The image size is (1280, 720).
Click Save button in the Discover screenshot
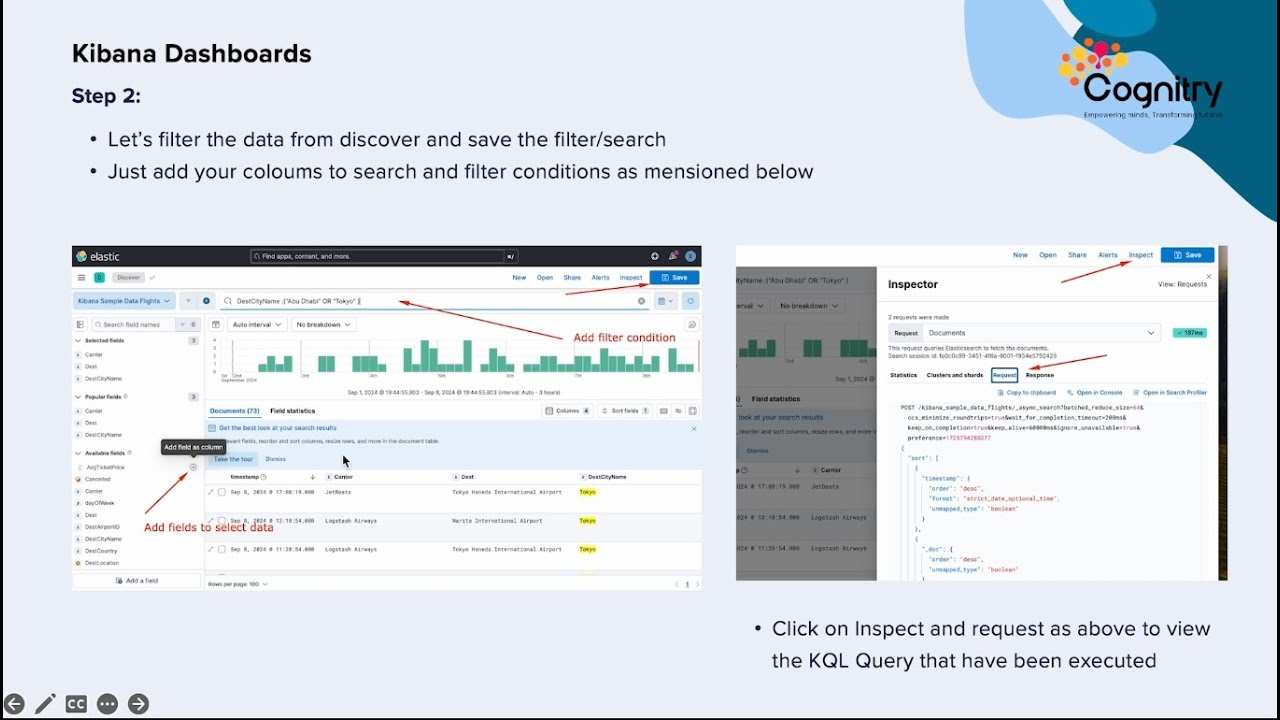pyautogui.click(x=675, y=277)
